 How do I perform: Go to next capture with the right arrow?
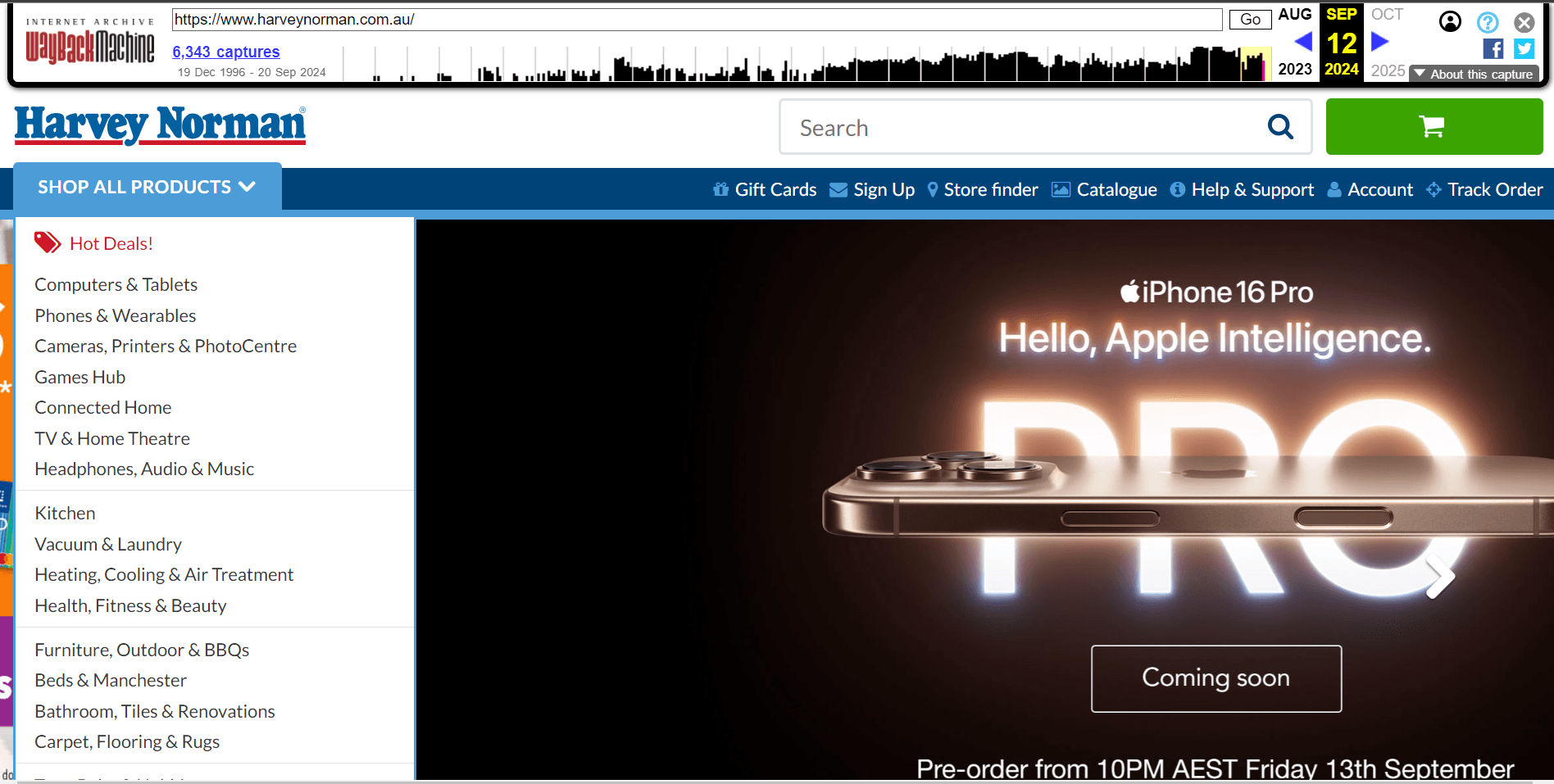pos(1380,41)
